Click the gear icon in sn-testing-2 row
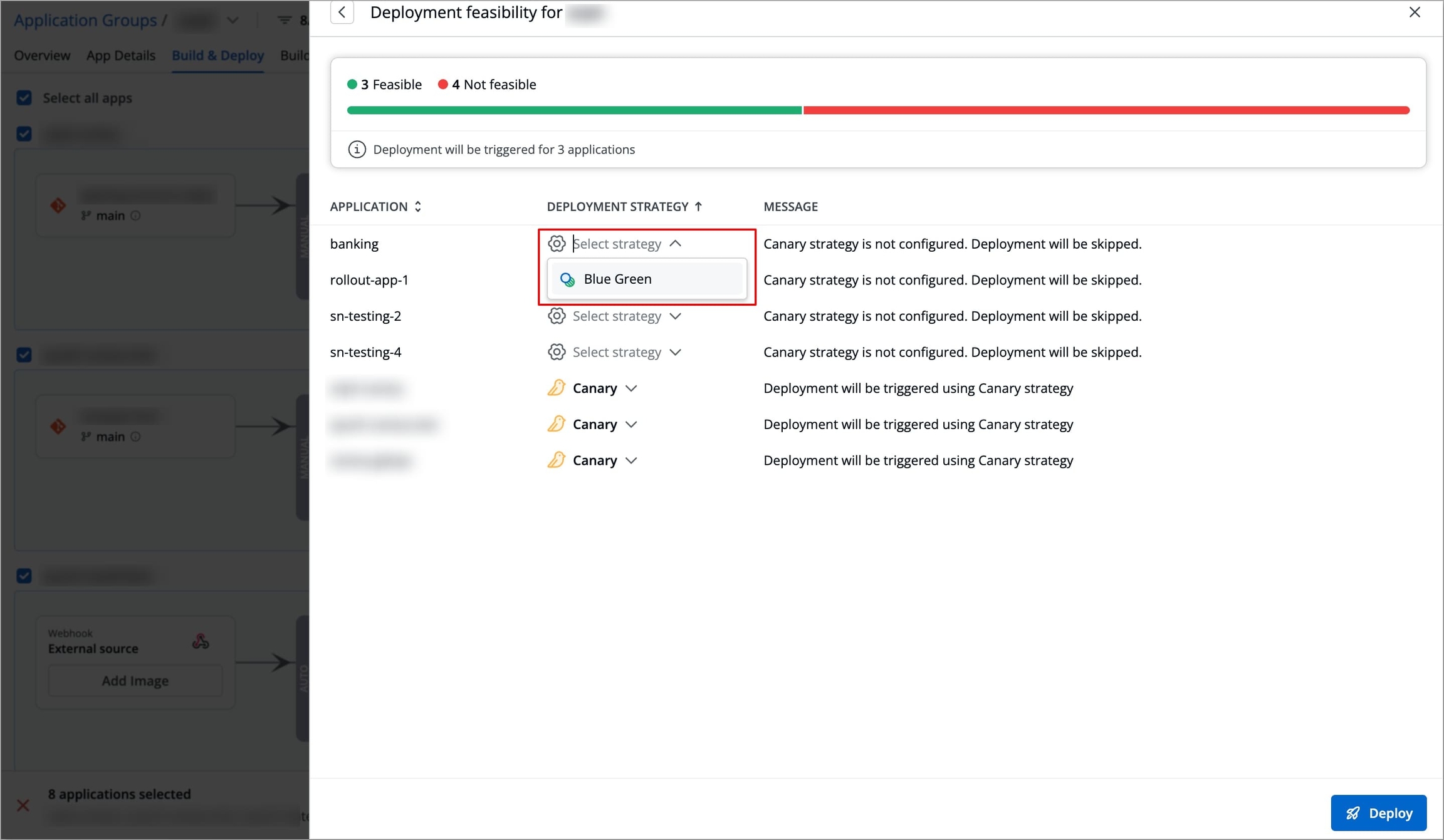 (557, 316)
